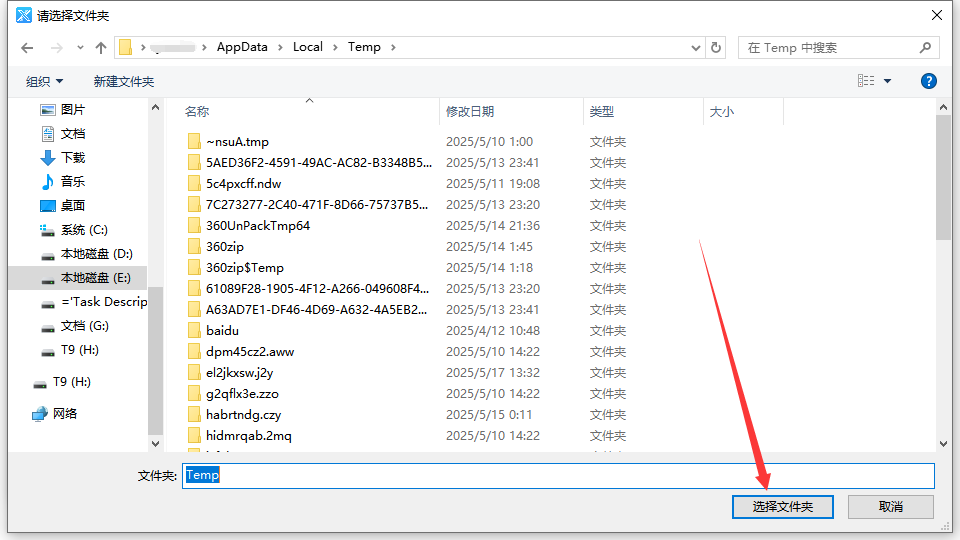Click the Select Folder (选择文件夹) button
This screenshot has width=960, height=540.
tap(783, 507)
